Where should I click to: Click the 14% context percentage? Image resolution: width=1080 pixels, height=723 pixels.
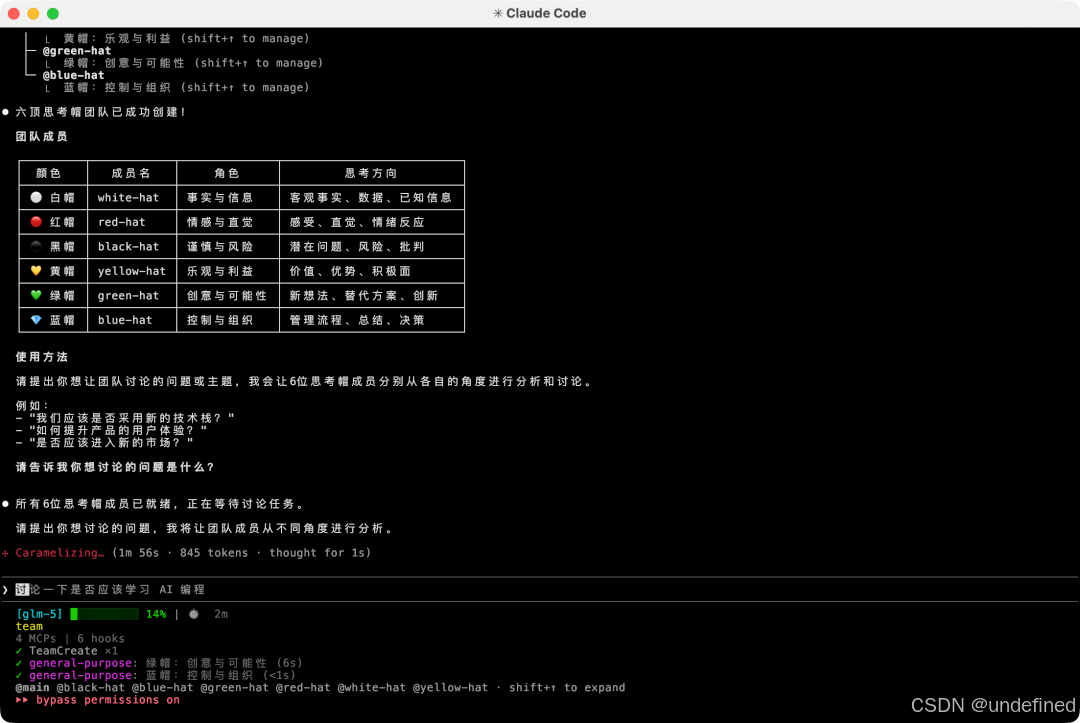coord(156,614)
